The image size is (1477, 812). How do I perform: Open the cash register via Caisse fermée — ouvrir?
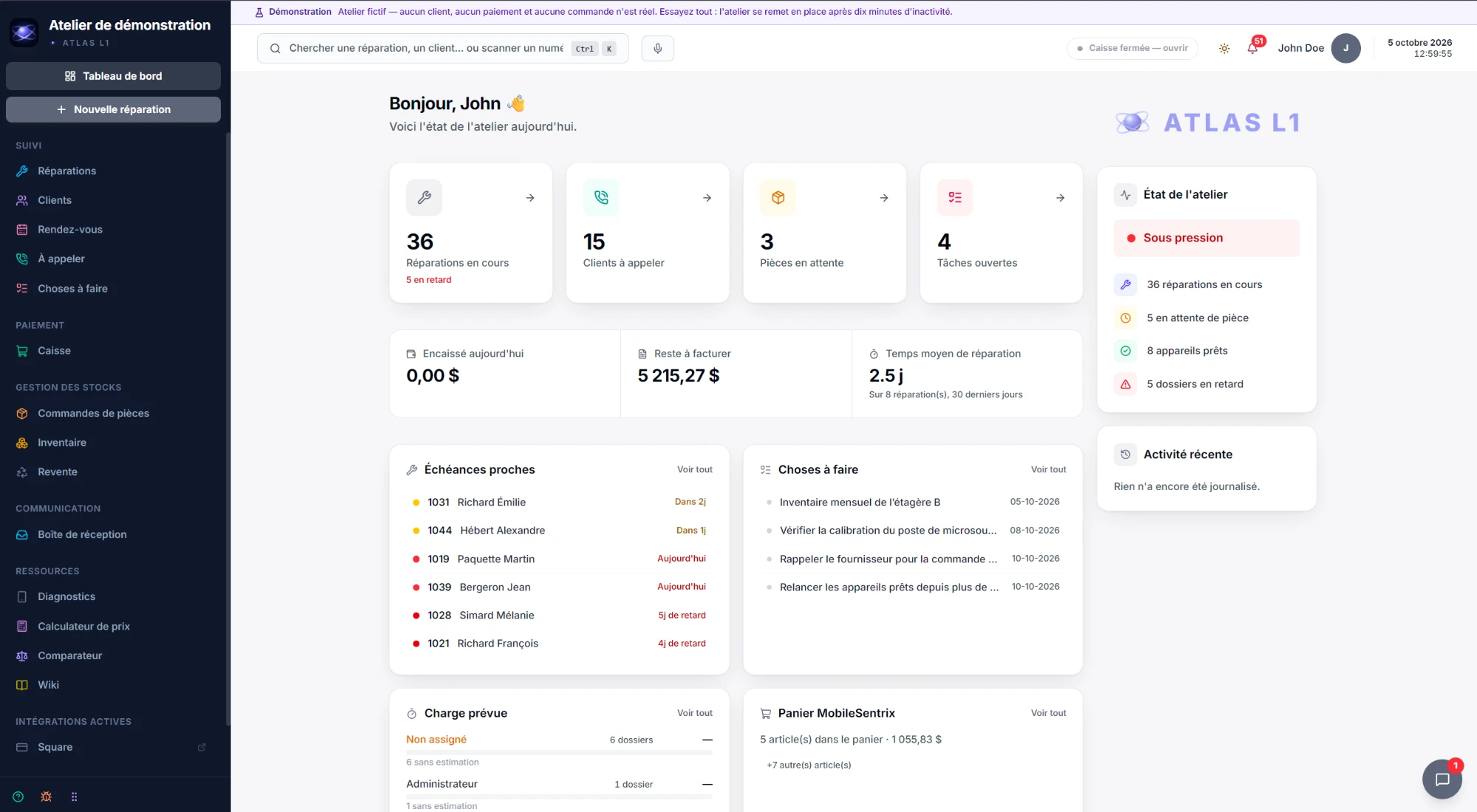click(1132, 48)
